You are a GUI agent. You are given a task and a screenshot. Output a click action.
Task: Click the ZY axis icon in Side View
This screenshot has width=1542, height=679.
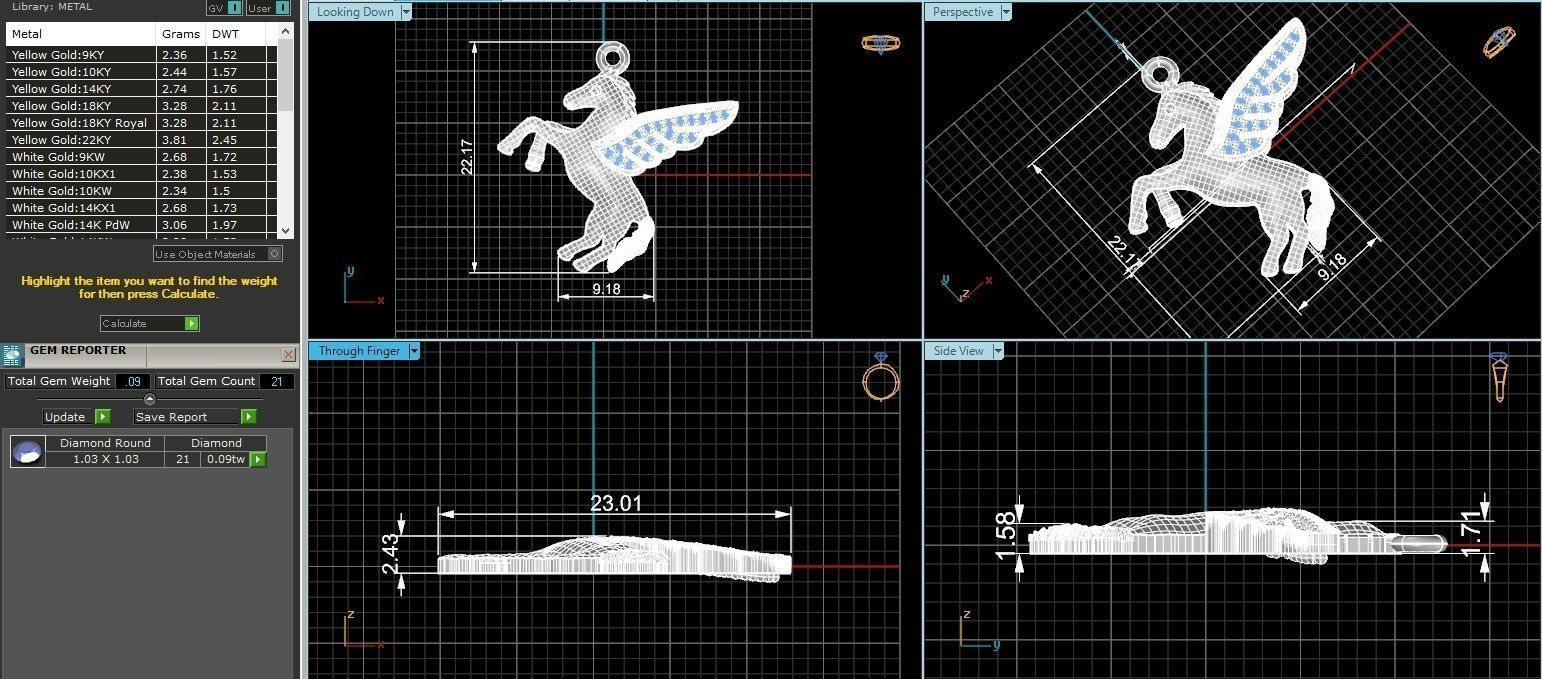[x=980, y=630]
